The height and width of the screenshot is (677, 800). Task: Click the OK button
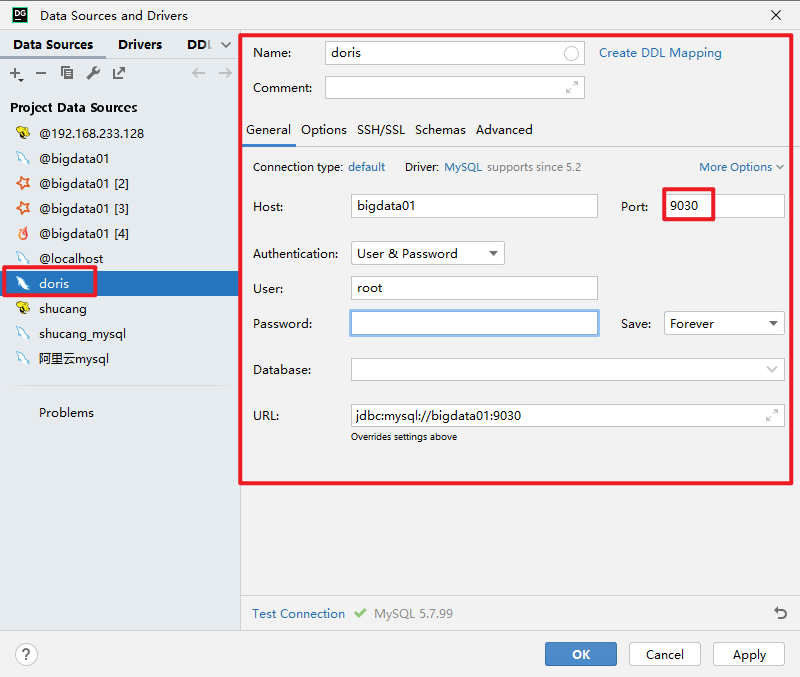coord(581,654)
